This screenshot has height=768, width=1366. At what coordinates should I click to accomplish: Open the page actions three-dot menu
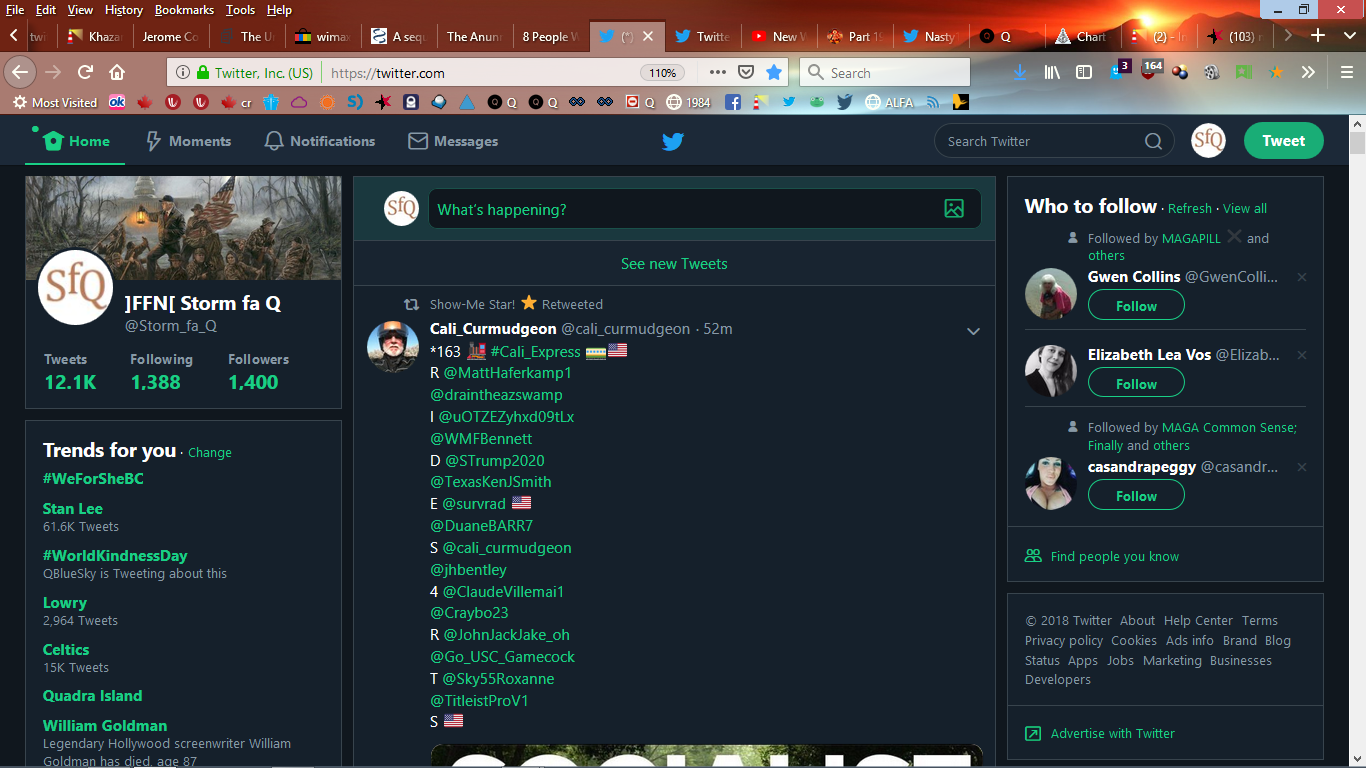pos(717,72)
